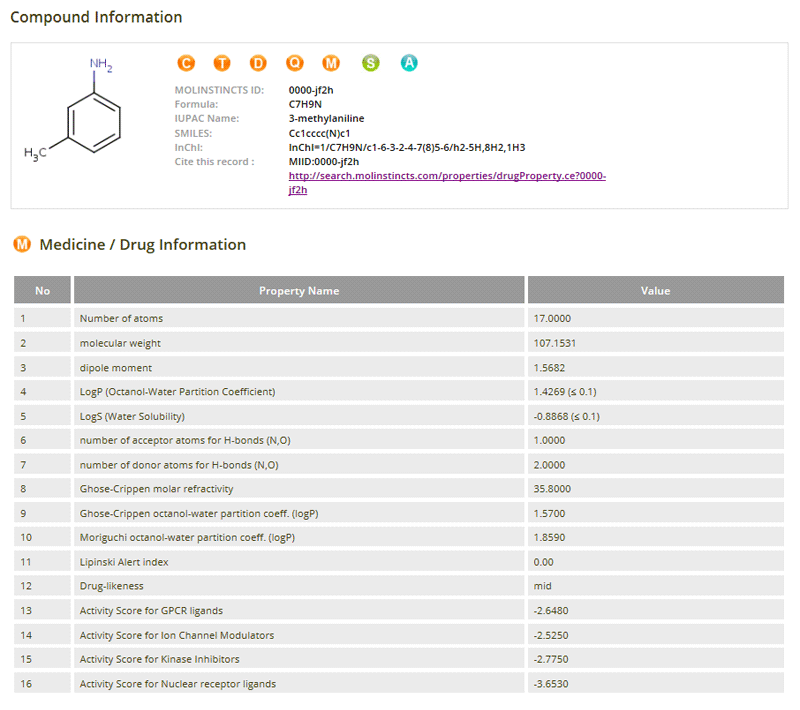Click the value -3.6530

(551, 683)
